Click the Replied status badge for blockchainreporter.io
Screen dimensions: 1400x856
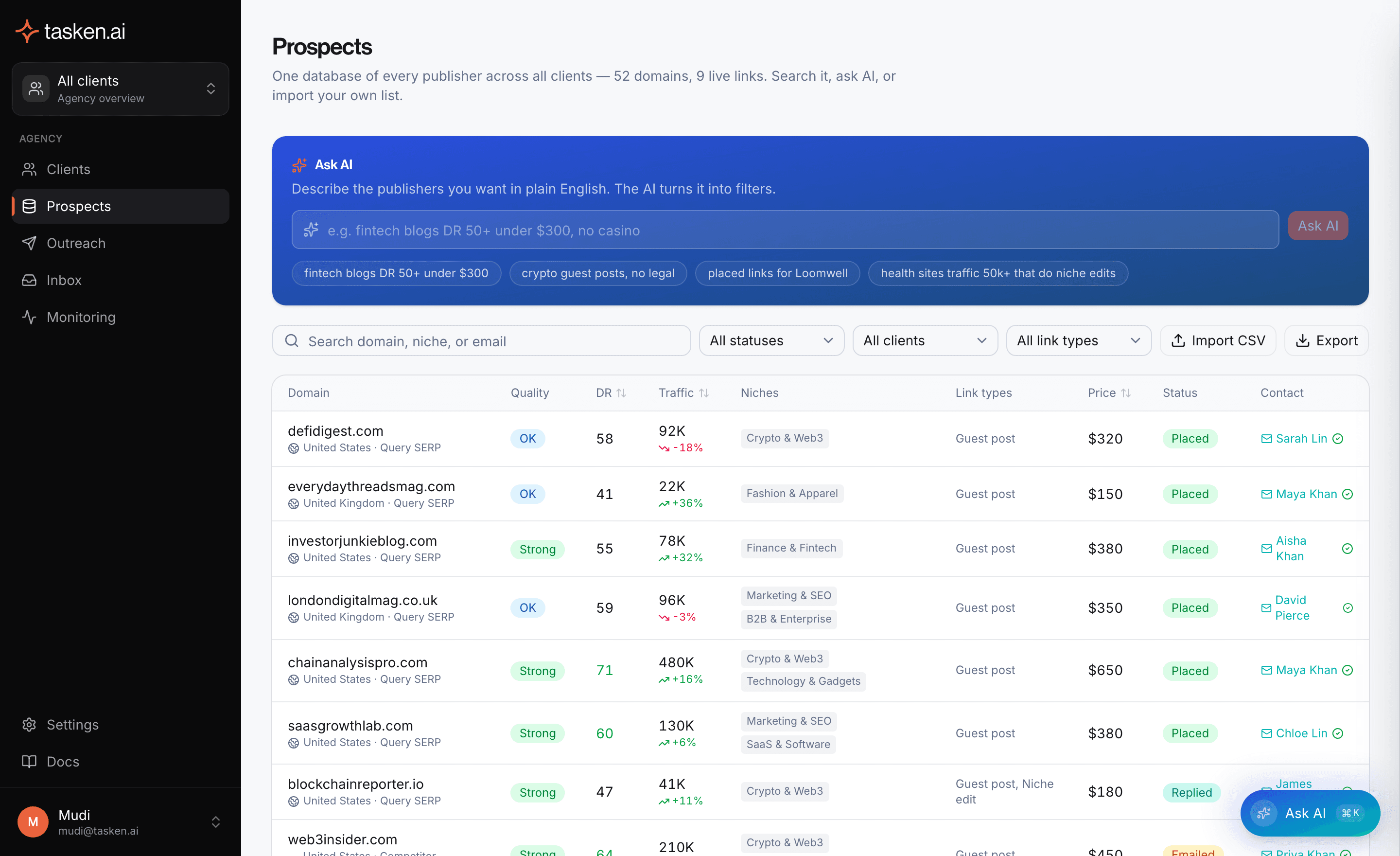point(1191,792)
